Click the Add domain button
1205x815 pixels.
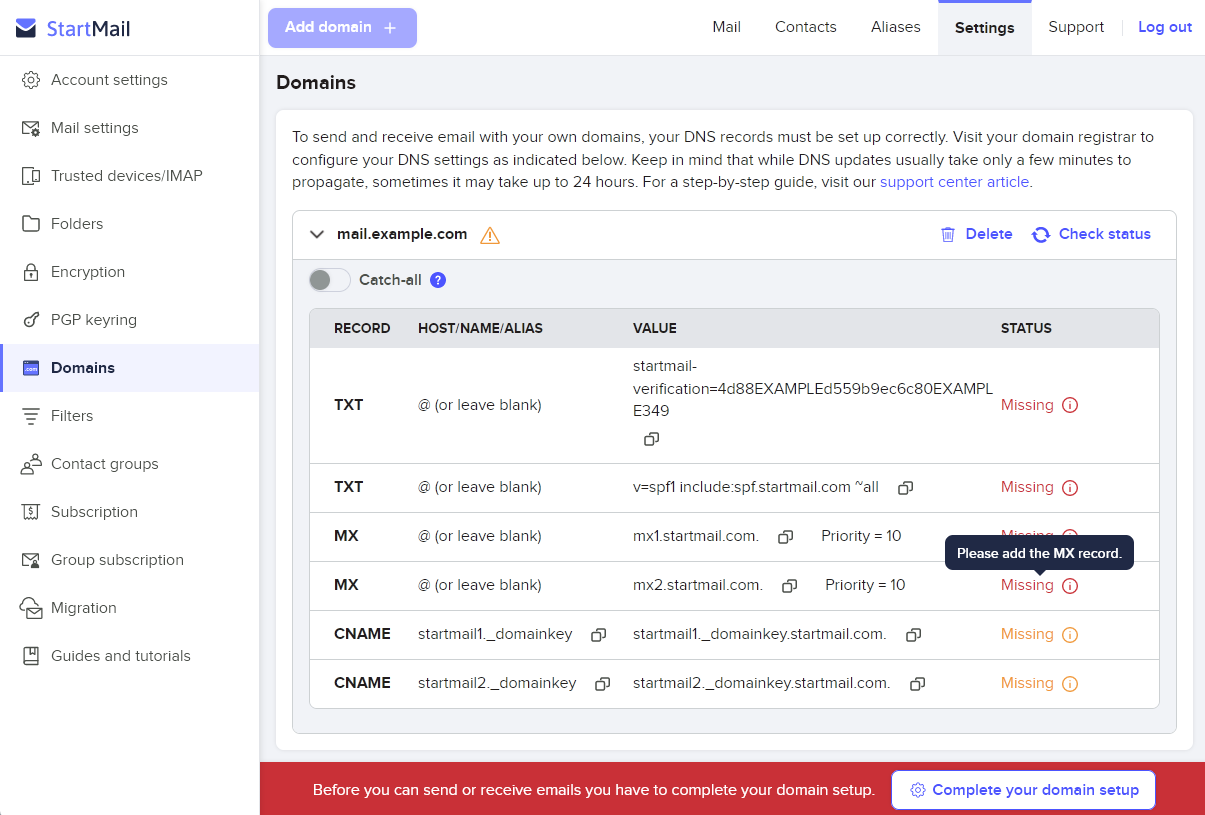tap(342, 27)
